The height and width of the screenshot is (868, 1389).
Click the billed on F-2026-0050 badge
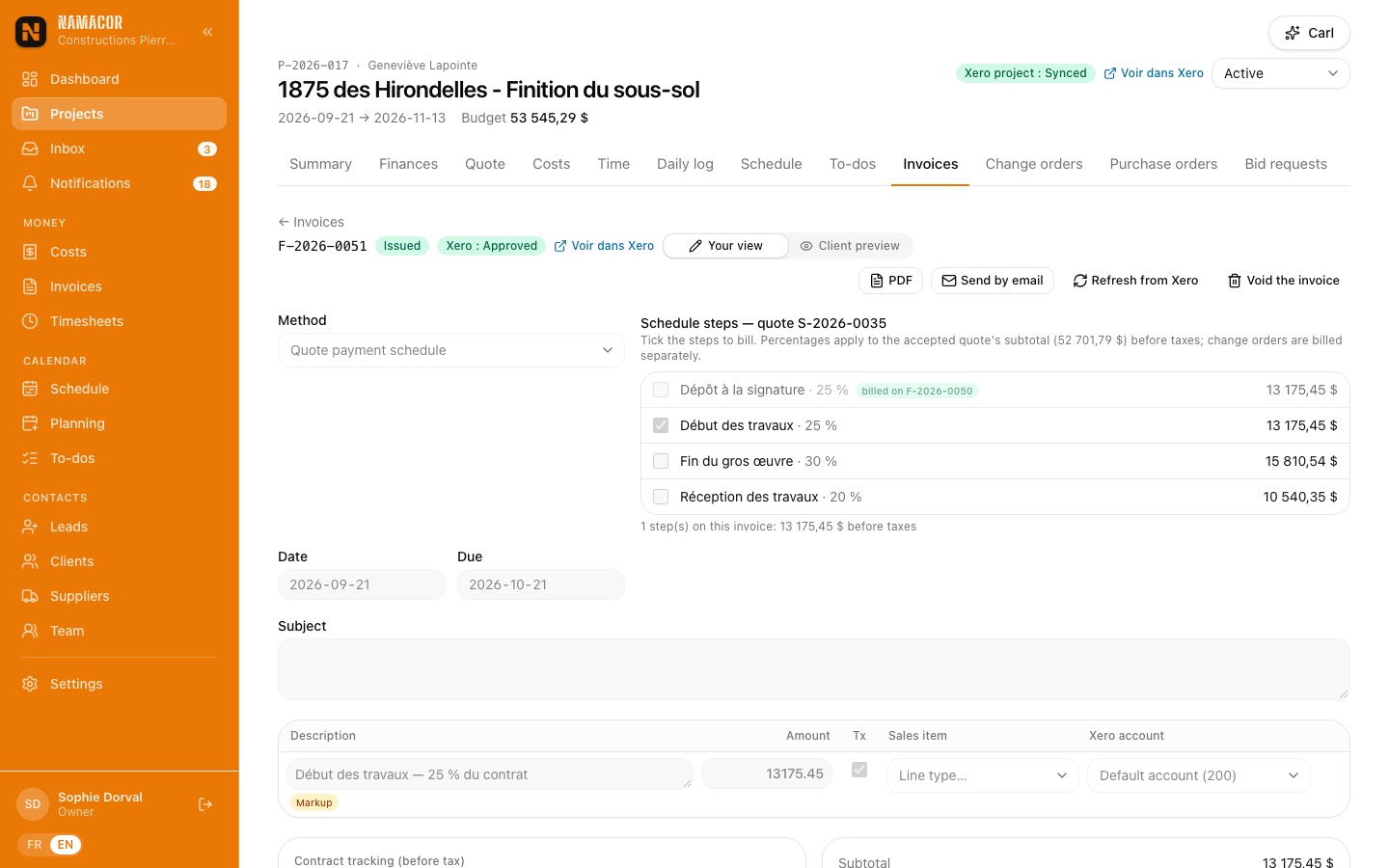pyautogui.click(x=917, y=391)
